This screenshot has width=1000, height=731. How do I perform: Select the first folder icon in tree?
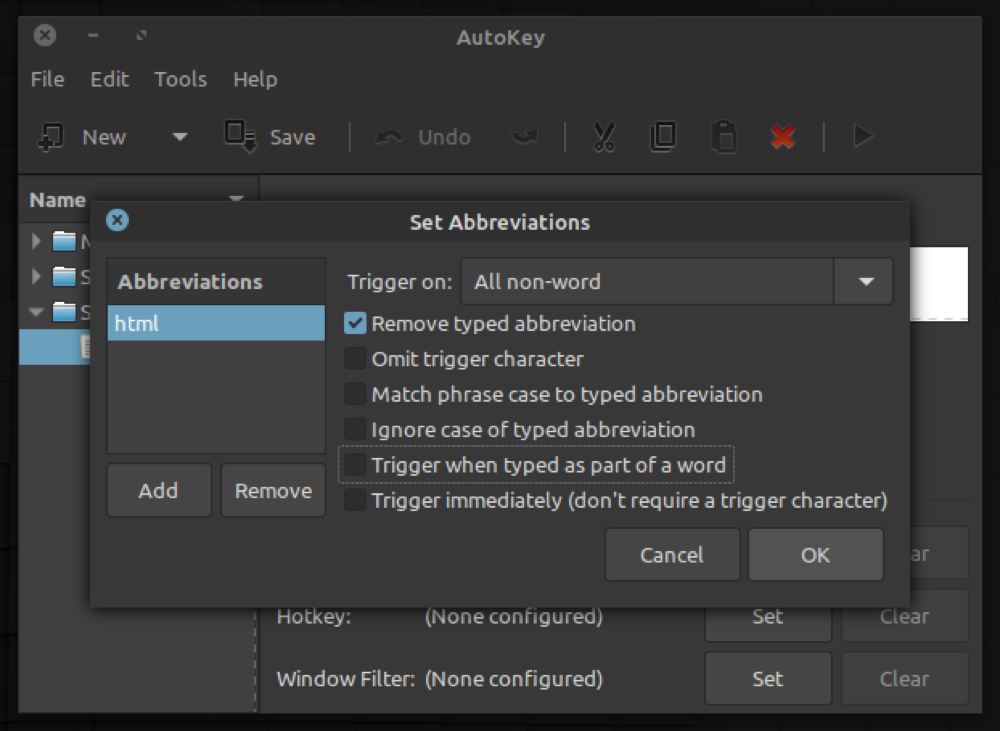coord(64,241)
